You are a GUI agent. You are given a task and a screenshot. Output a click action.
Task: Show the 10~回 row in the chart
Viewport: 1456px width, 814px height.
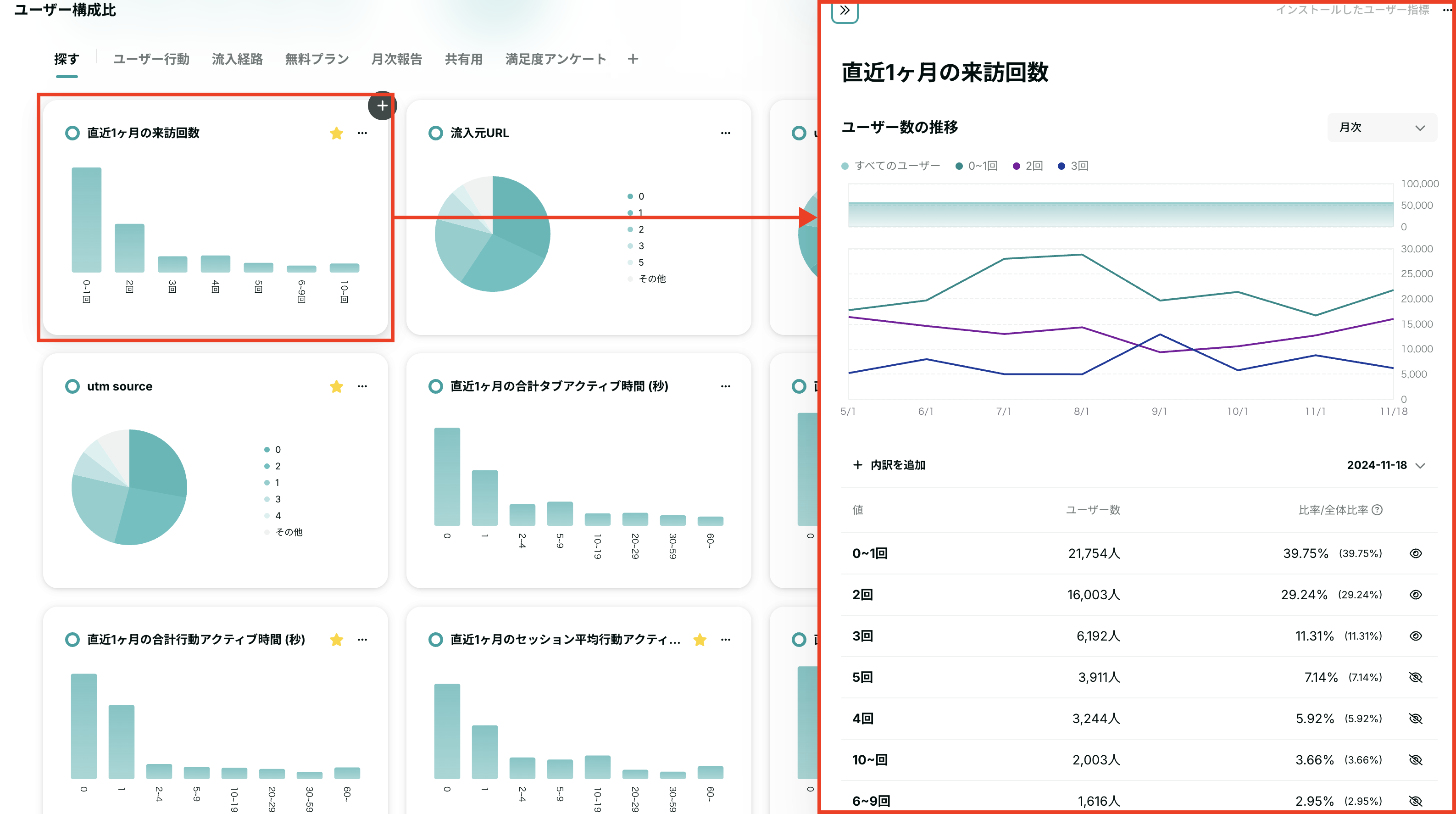1415,760
